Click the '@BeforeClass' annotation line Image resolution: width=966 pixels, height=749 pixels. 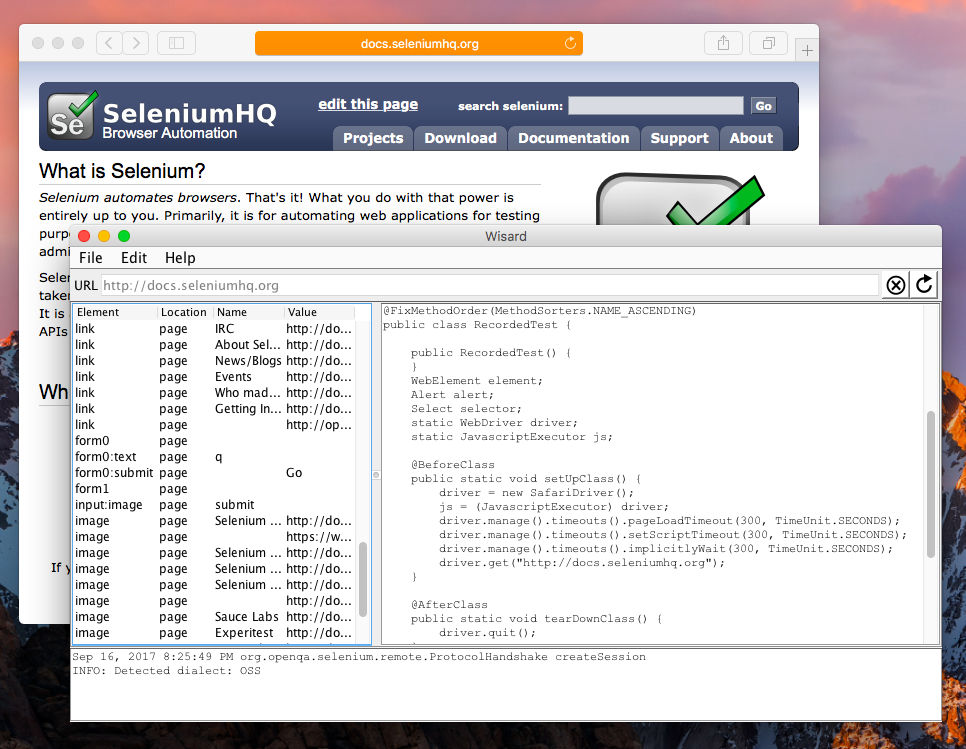pos(452,465)
